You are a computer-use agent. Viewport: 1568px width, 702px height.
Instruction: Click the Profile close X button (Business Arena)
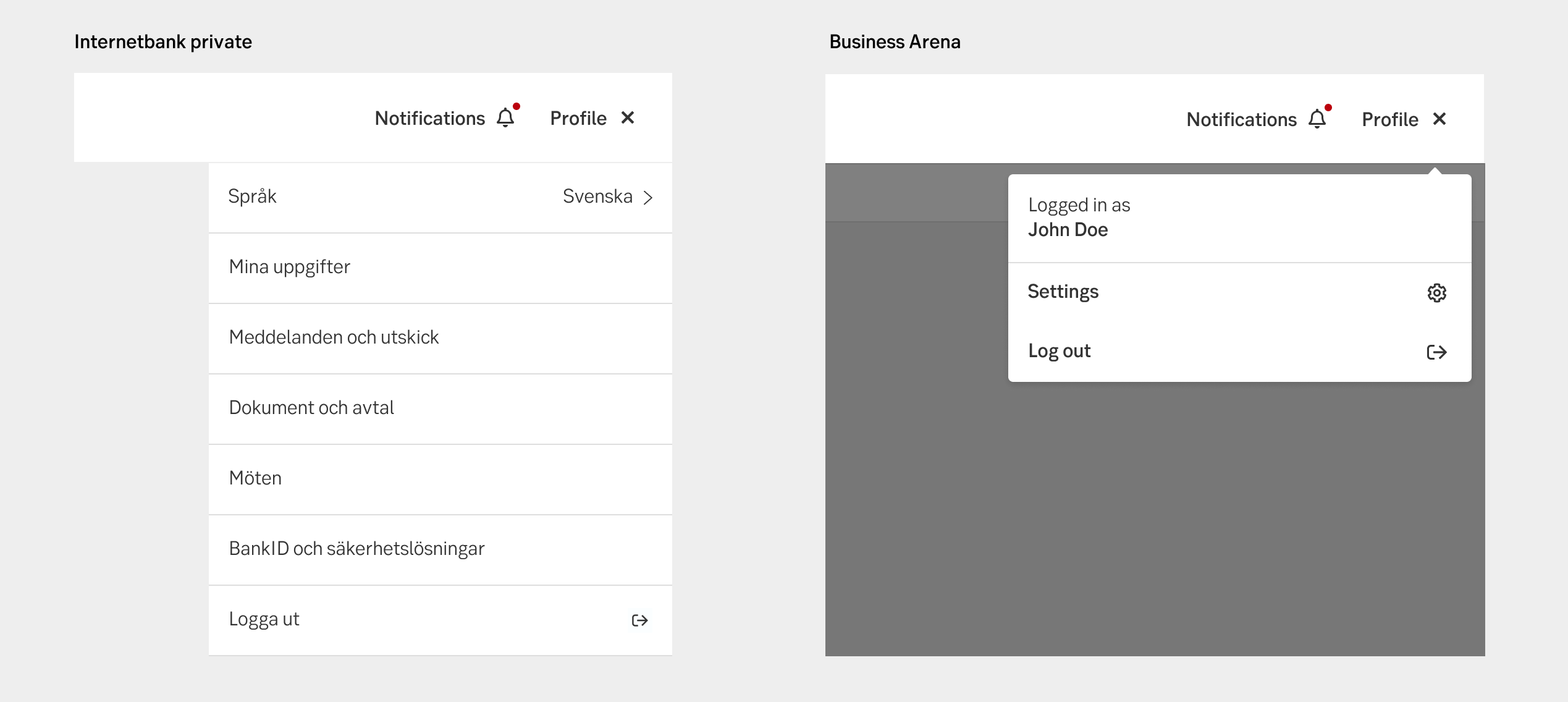coord(1440,120)
